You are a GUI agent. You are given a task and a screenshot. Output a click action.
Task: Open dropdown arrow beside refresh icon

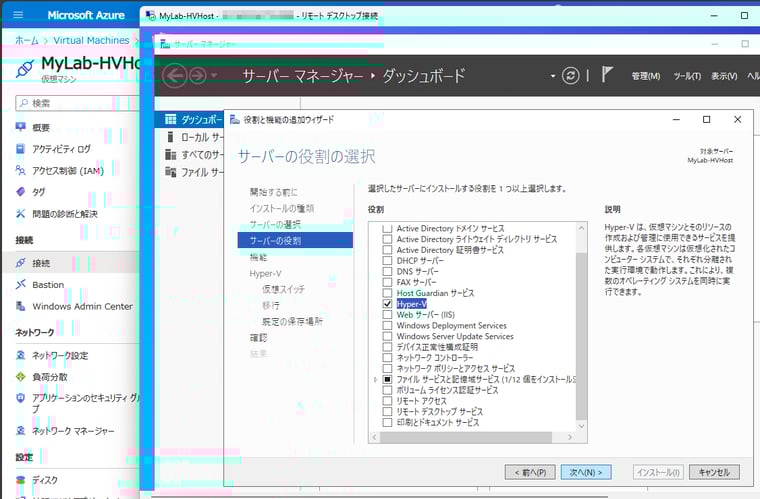[553, 76]
